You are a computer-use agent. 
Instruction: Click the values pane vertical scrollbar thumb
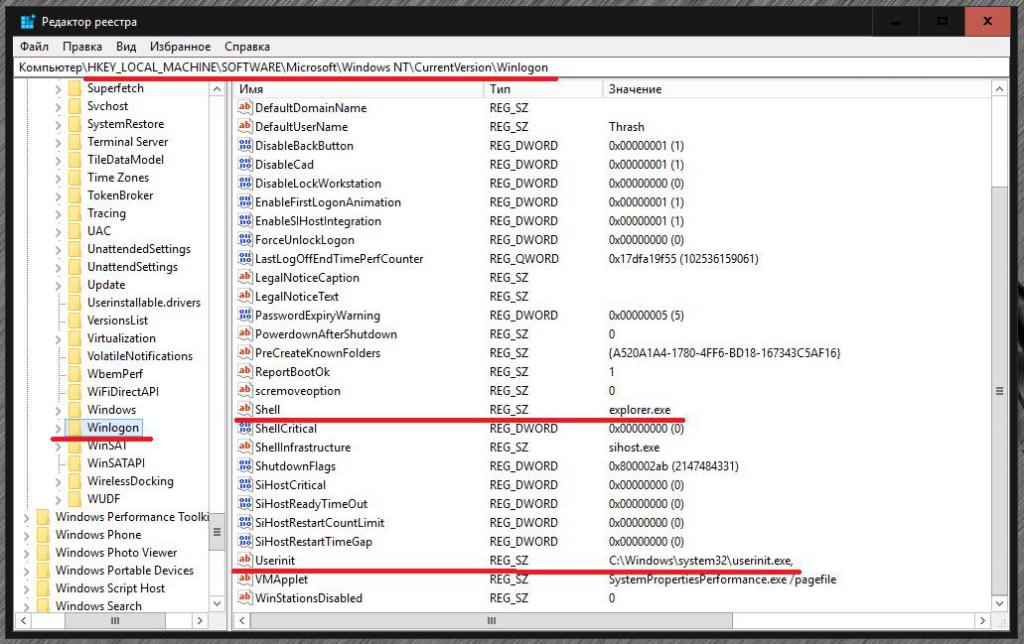pos(999,391)
